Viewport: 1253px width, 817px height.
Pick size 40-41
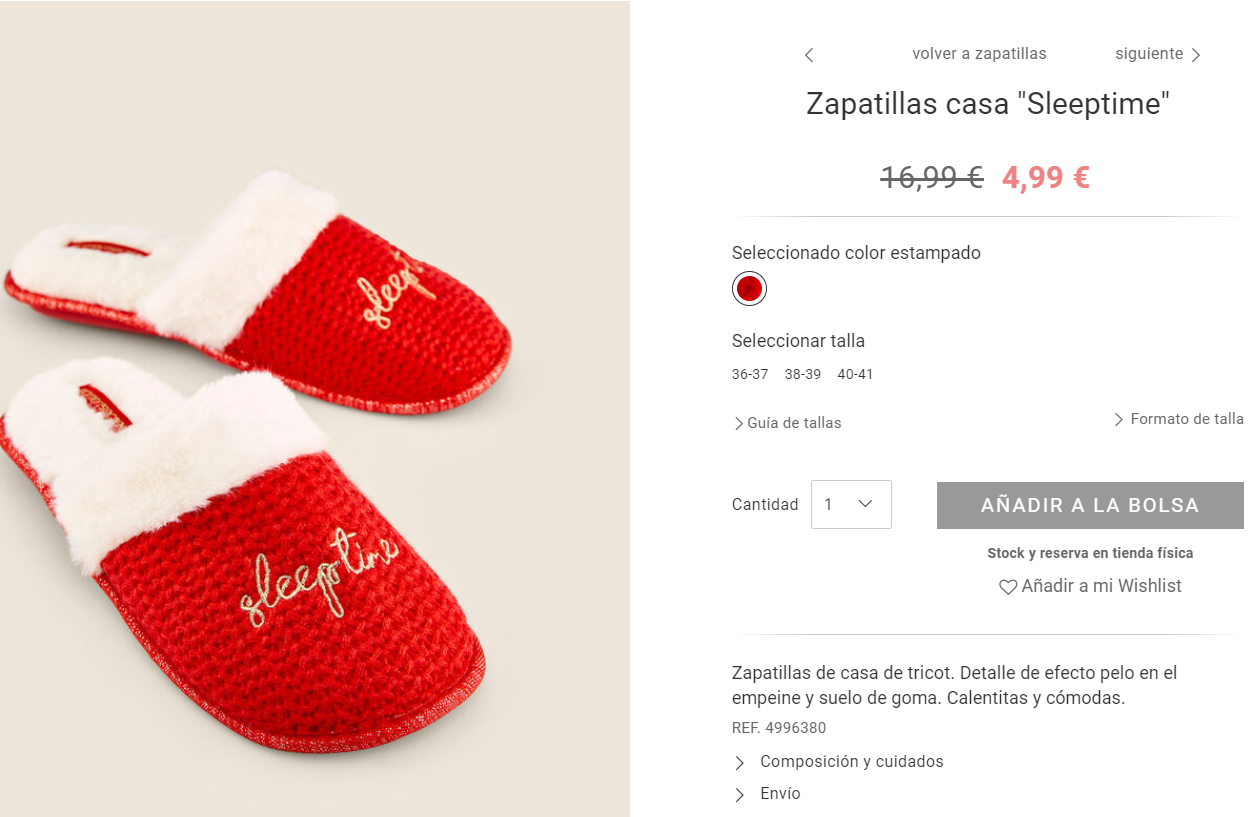pos(855,375)
